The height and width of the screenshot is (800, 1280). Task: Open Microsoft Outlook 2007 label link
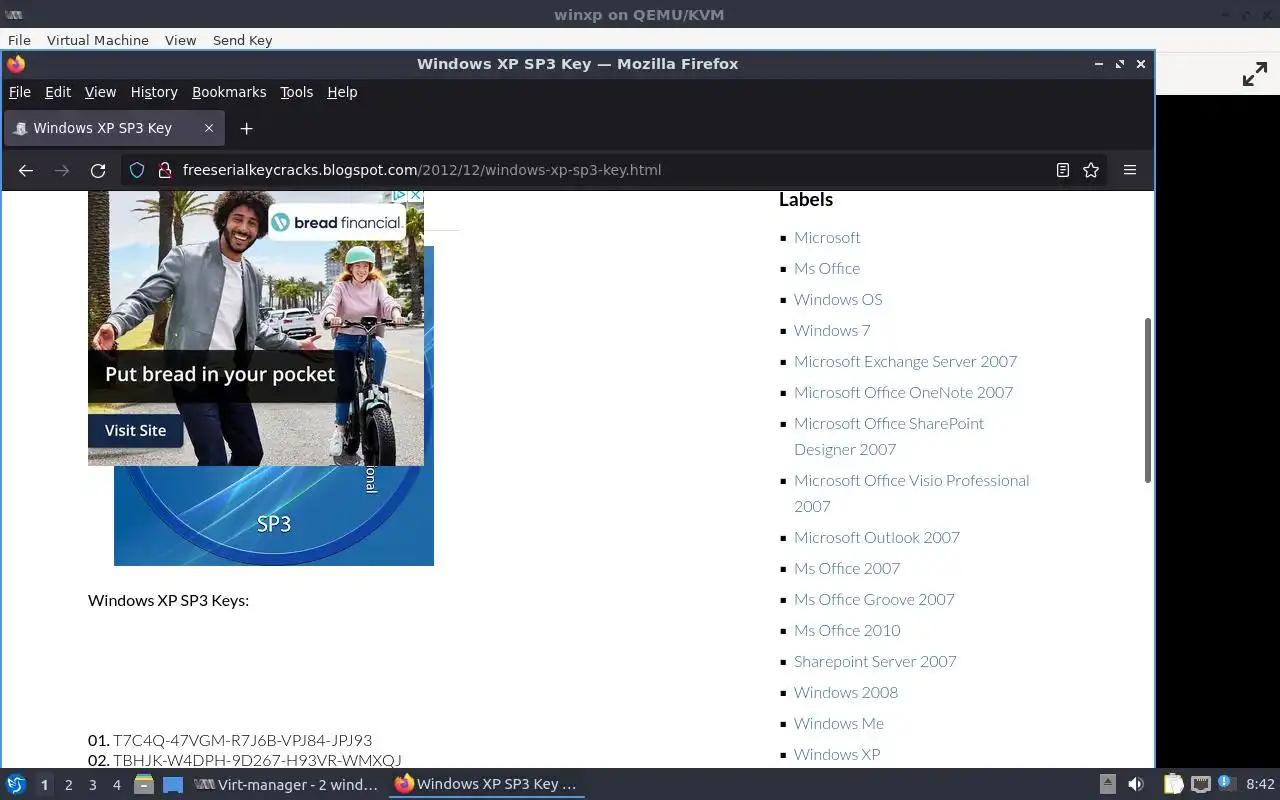click(x=877, y=537)
